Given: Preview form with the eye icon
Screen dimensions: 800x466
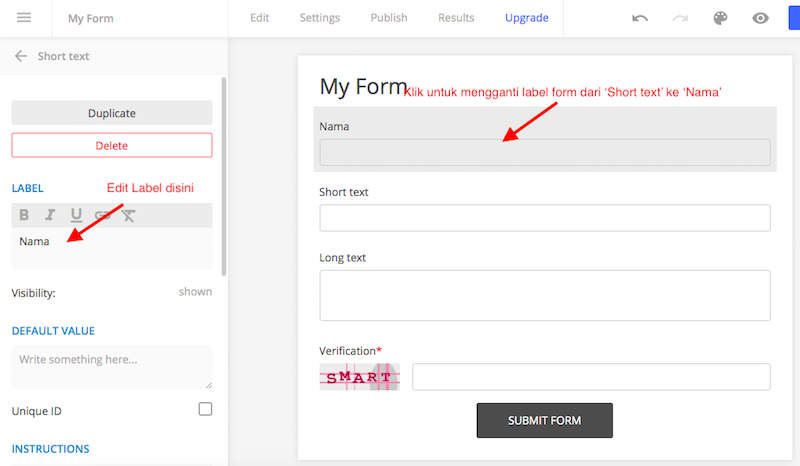Looking at the screenshot, I should [x=760, y=18].
